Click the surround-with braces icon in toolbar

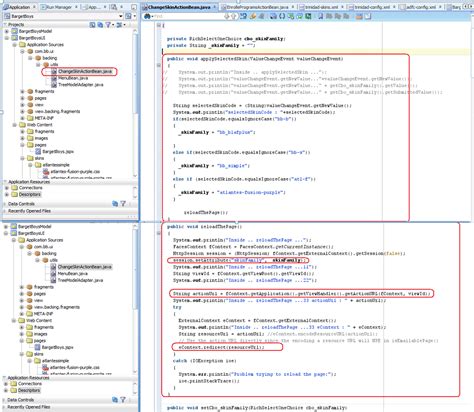(282, 16)
